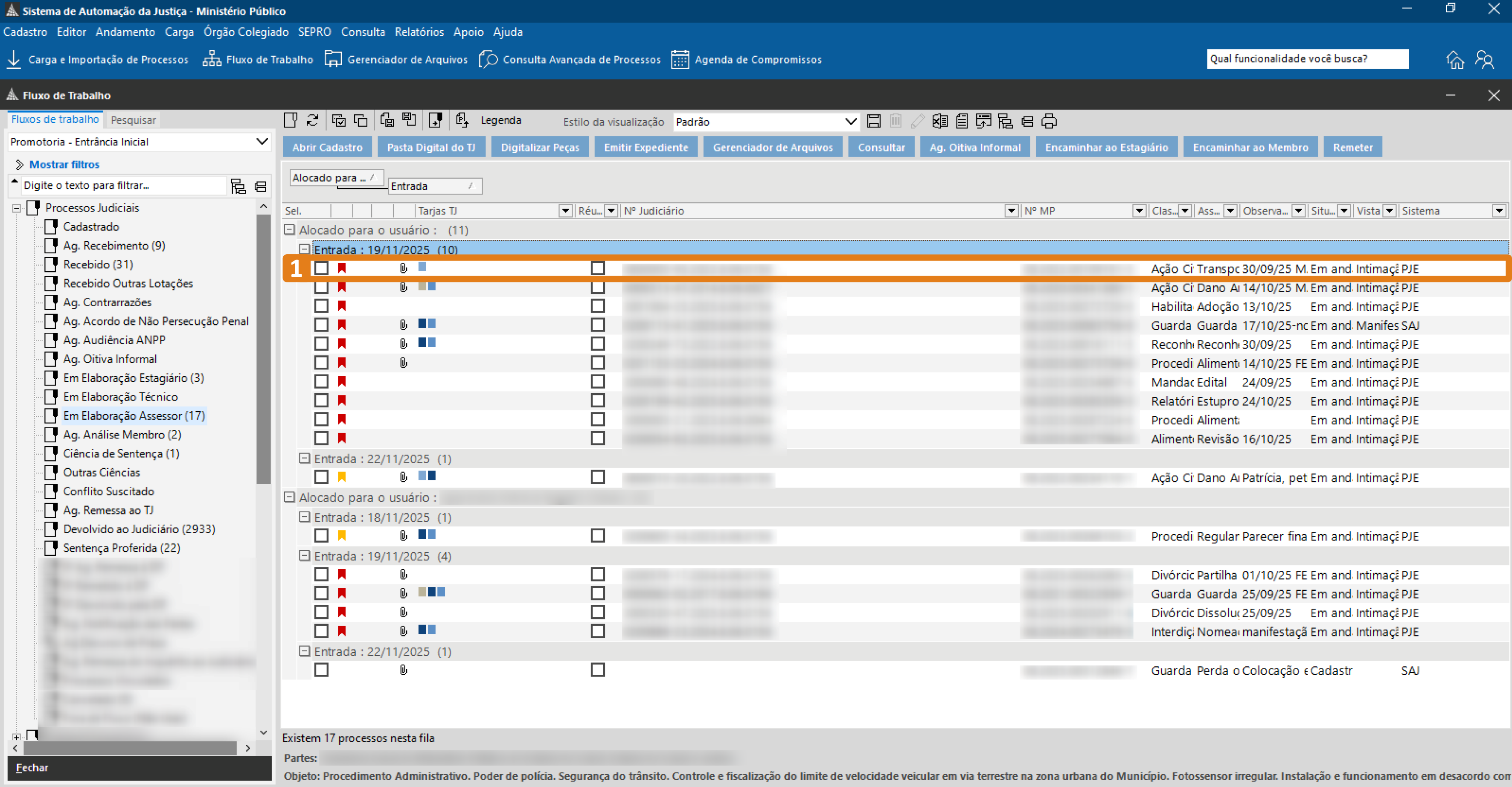Image resolution: width=1512 pixels, height=787 pixels.
Task: Click the Excel export icon
Action: point(940,122)
